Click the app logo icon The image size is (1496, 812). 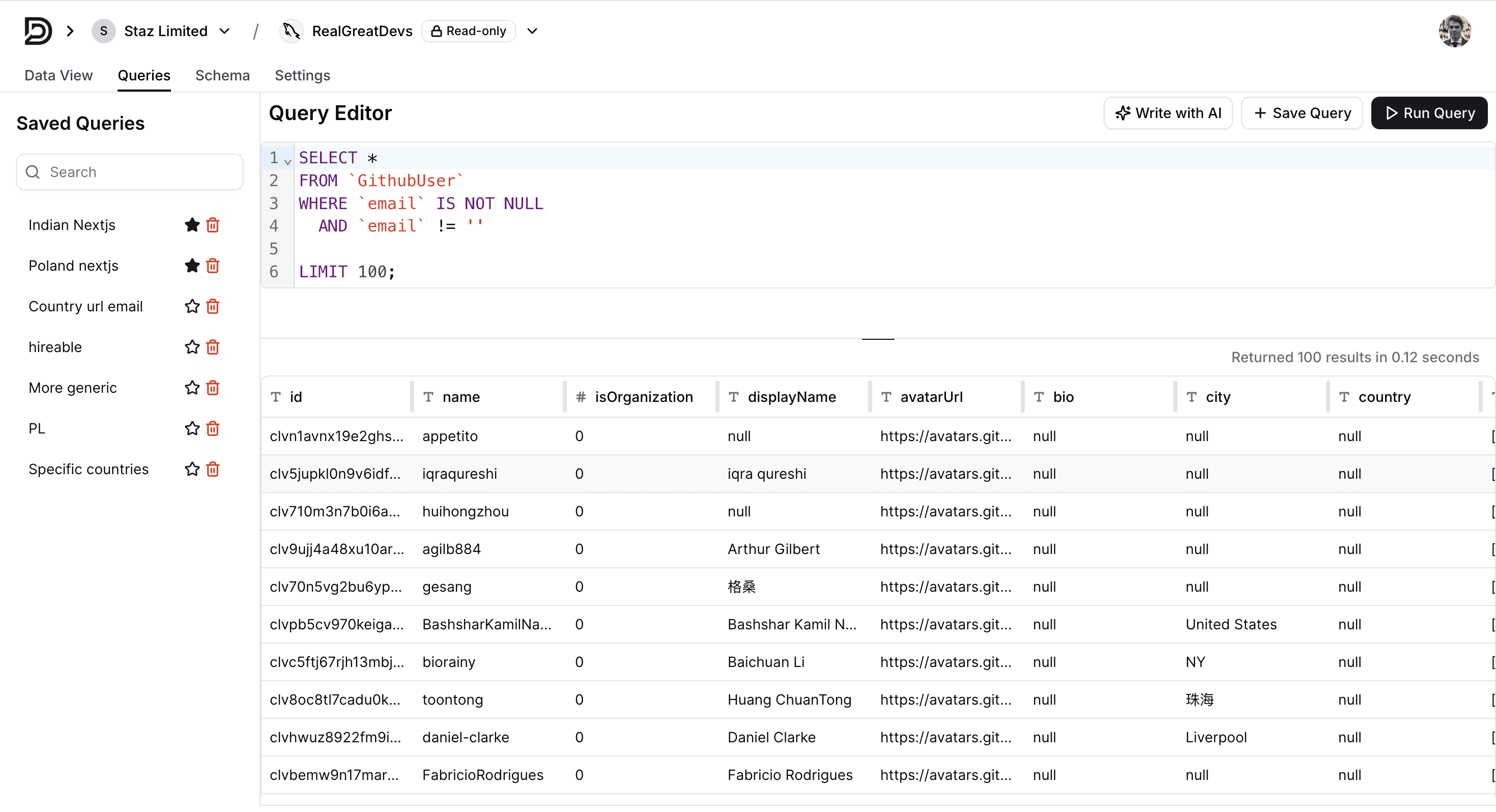click(x=38, y=31)
